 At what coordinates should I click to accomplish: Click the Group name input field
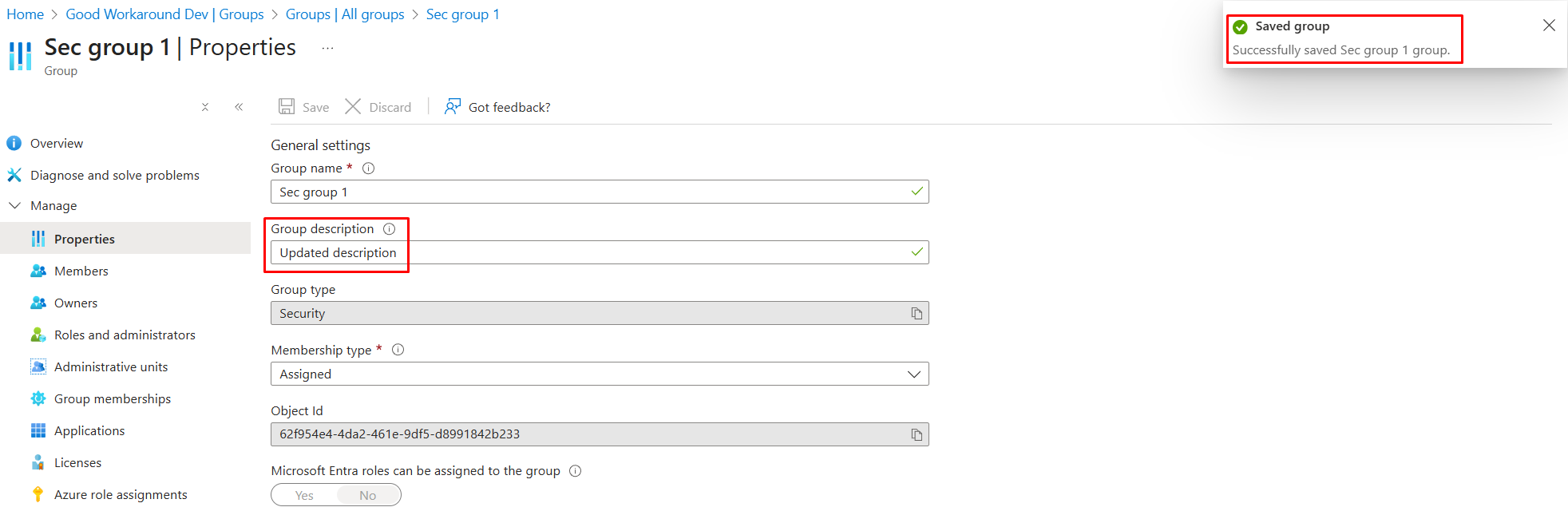tap(591, 192)
